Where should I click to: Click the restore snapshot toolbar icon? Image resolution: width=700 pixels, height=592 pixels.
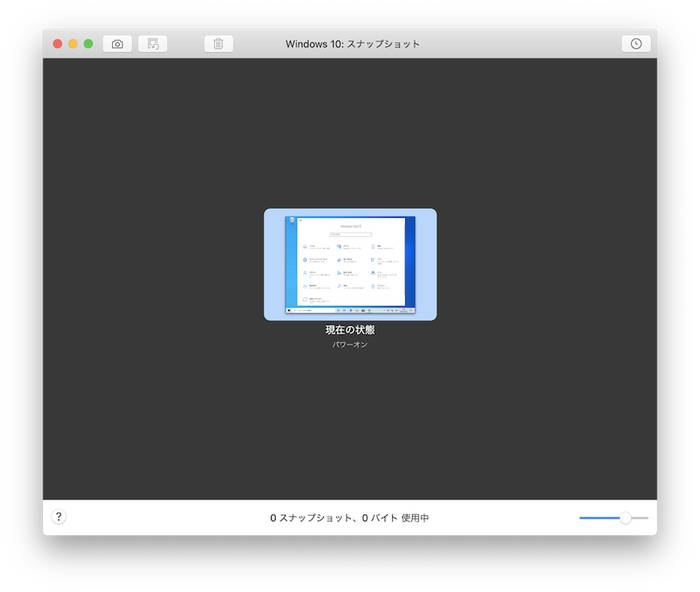pyautogui.click(x=153, y=44)
